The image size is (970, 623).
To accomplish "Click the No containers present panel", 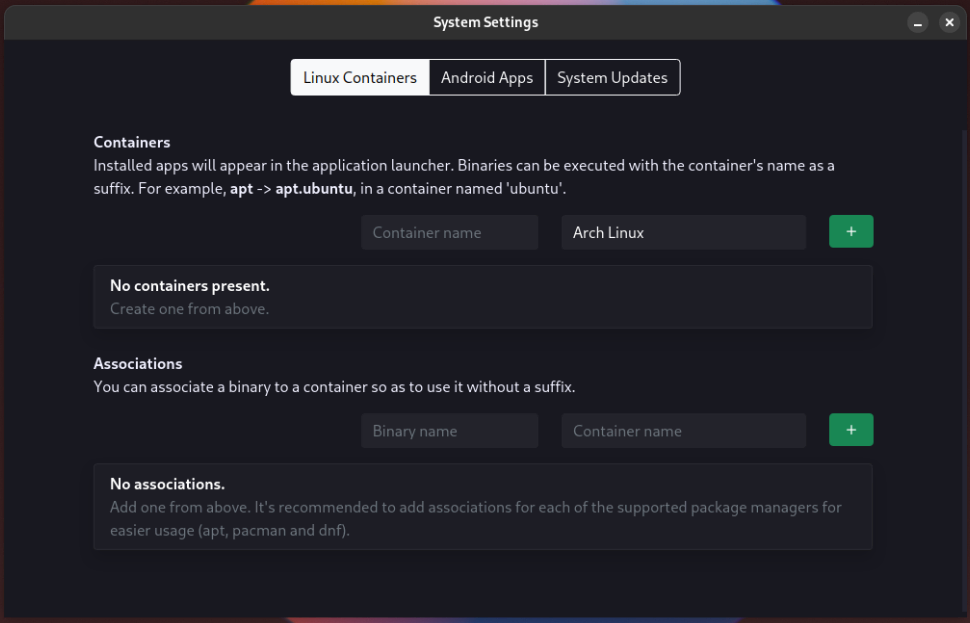I will click(483, 296).
